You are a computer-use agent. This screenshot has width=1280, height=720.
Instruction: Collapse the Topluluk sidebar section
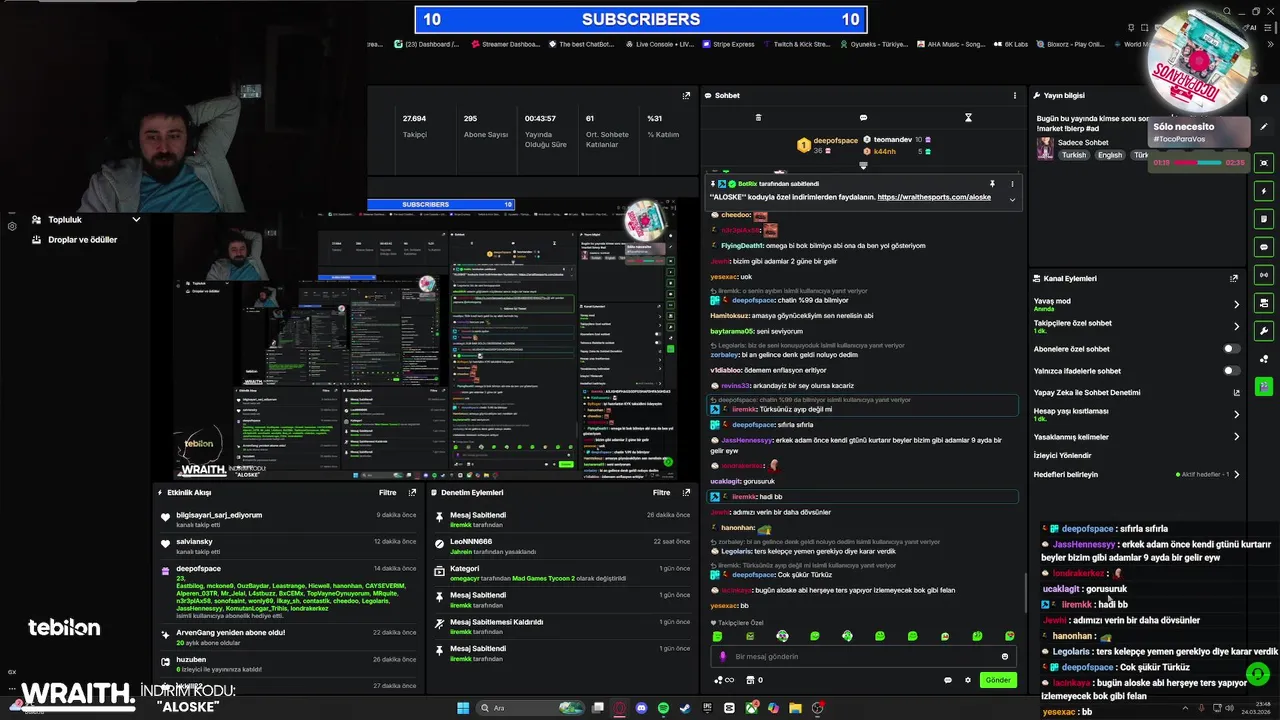pyautogui.click(x=136, y=219)
